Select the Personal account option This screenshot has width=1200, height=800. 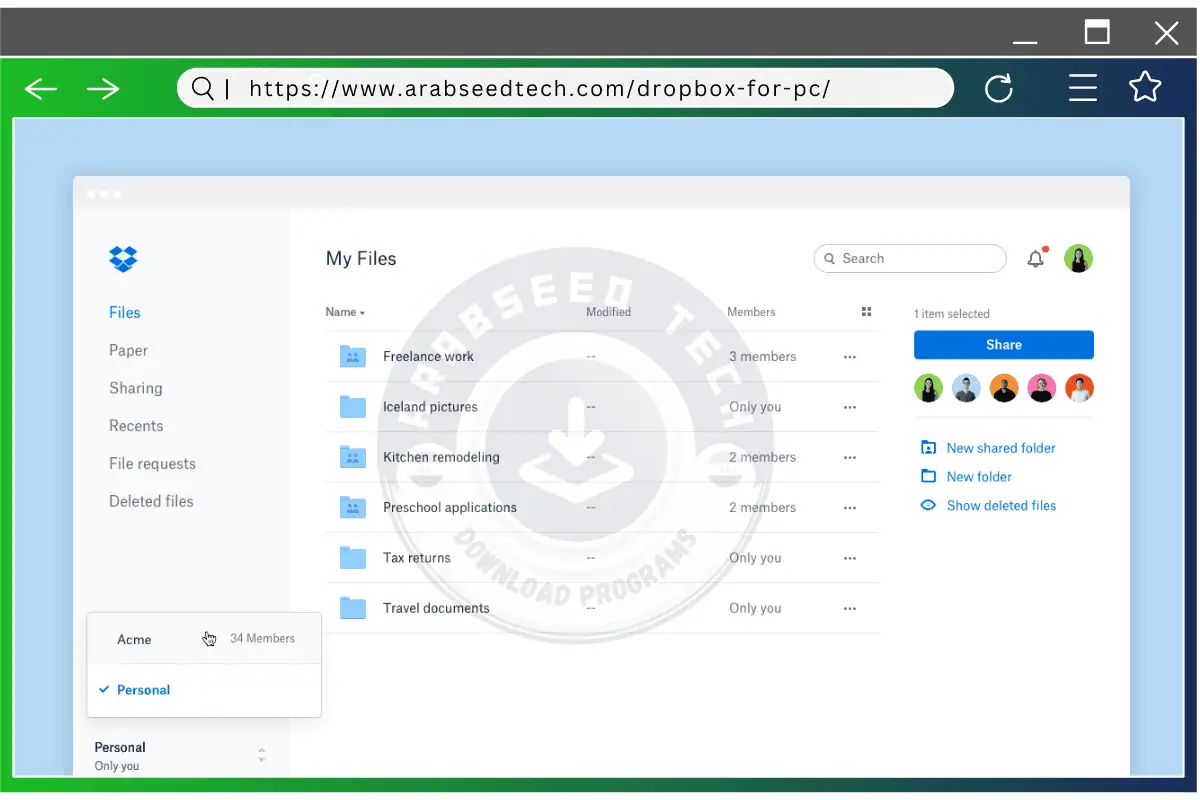point(144,690)
